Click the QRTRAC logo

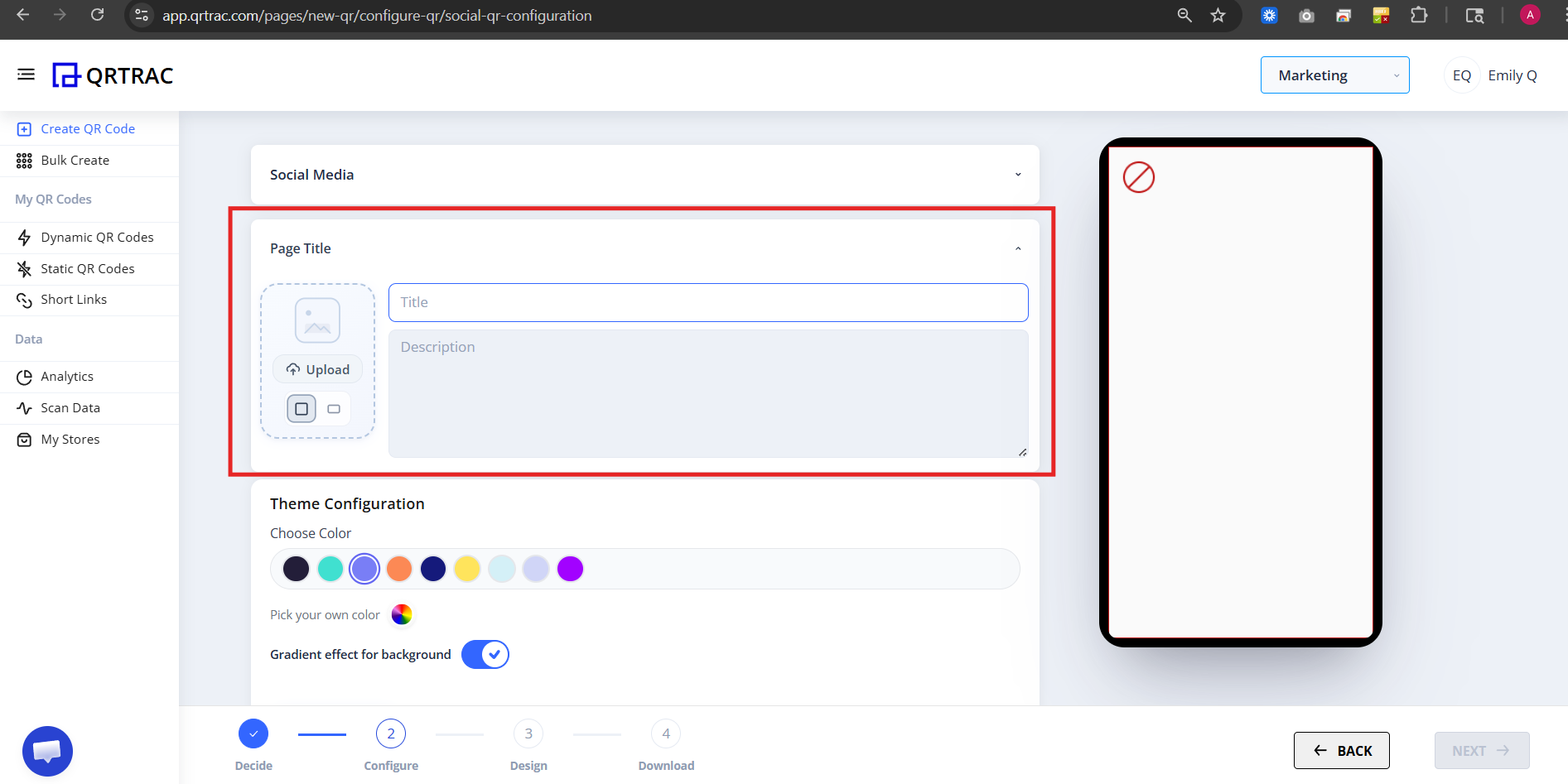coord(113,75)
